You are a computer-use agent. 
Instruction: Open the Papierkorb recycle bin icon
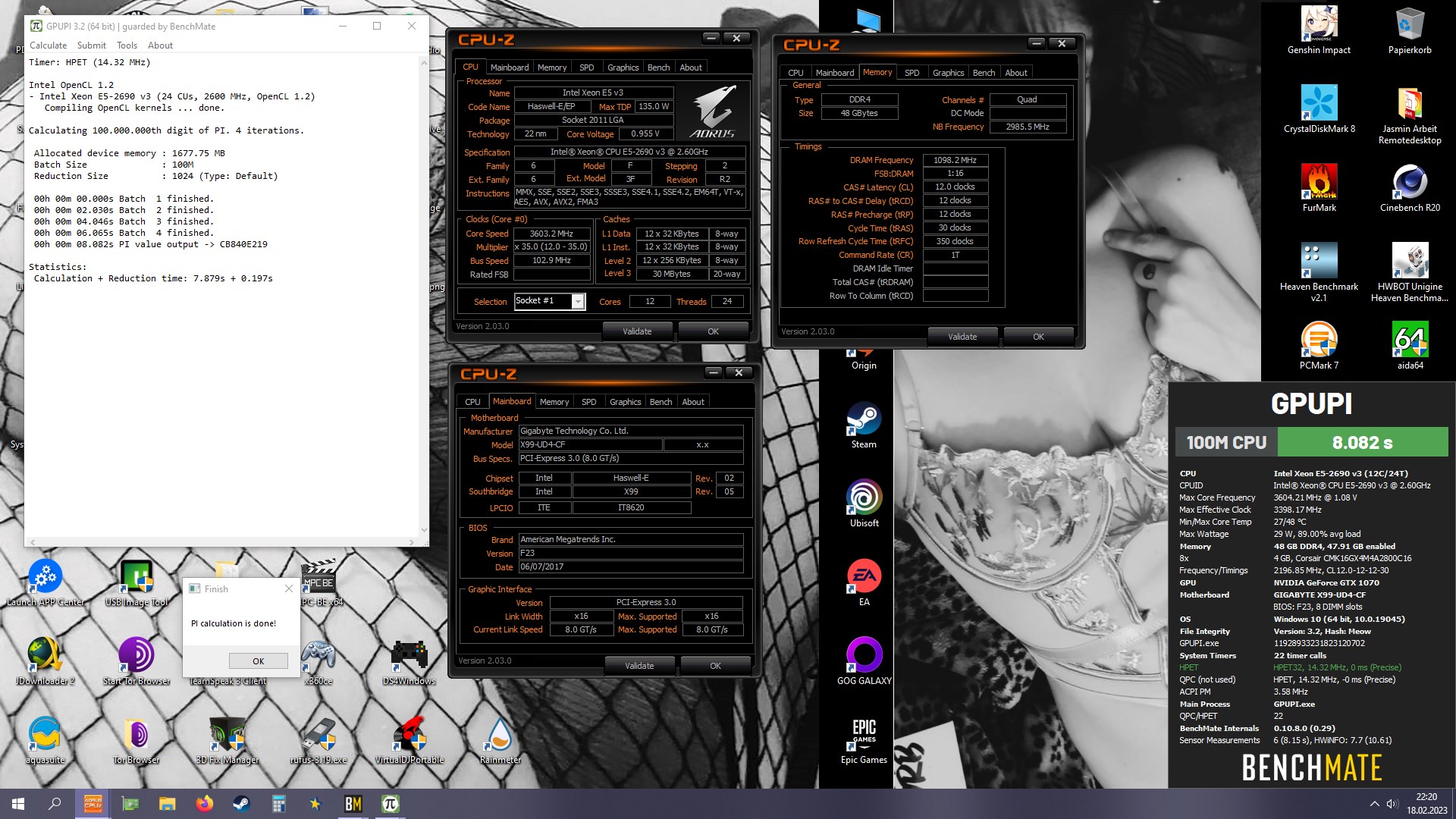tap(1410, 30)
